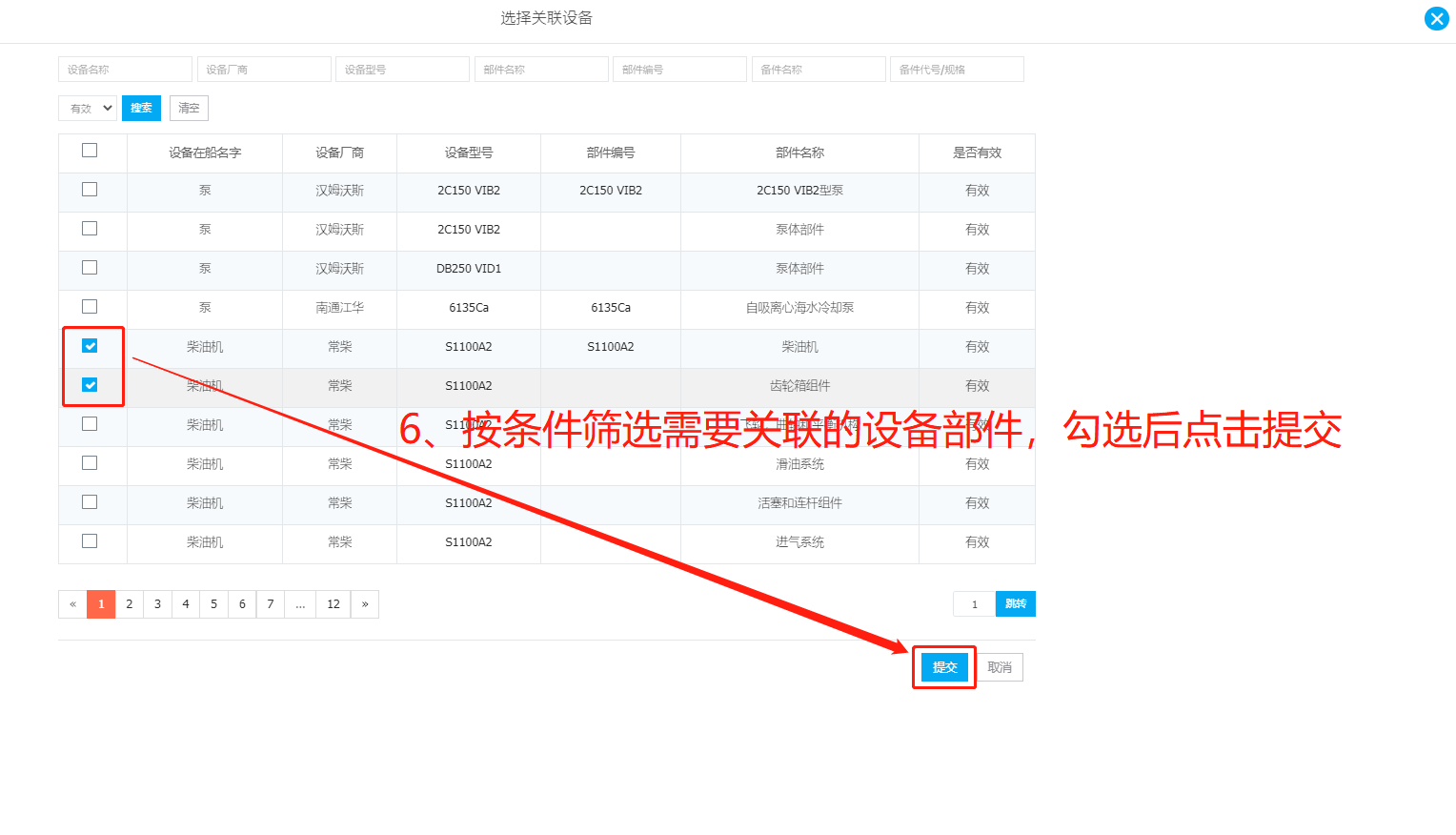The height and width of the screenshot is (835, 1456).
Task: Close the 选择关联设备 dialog with the blue X
Action: pyautogui.click(x=1436, y=18)
